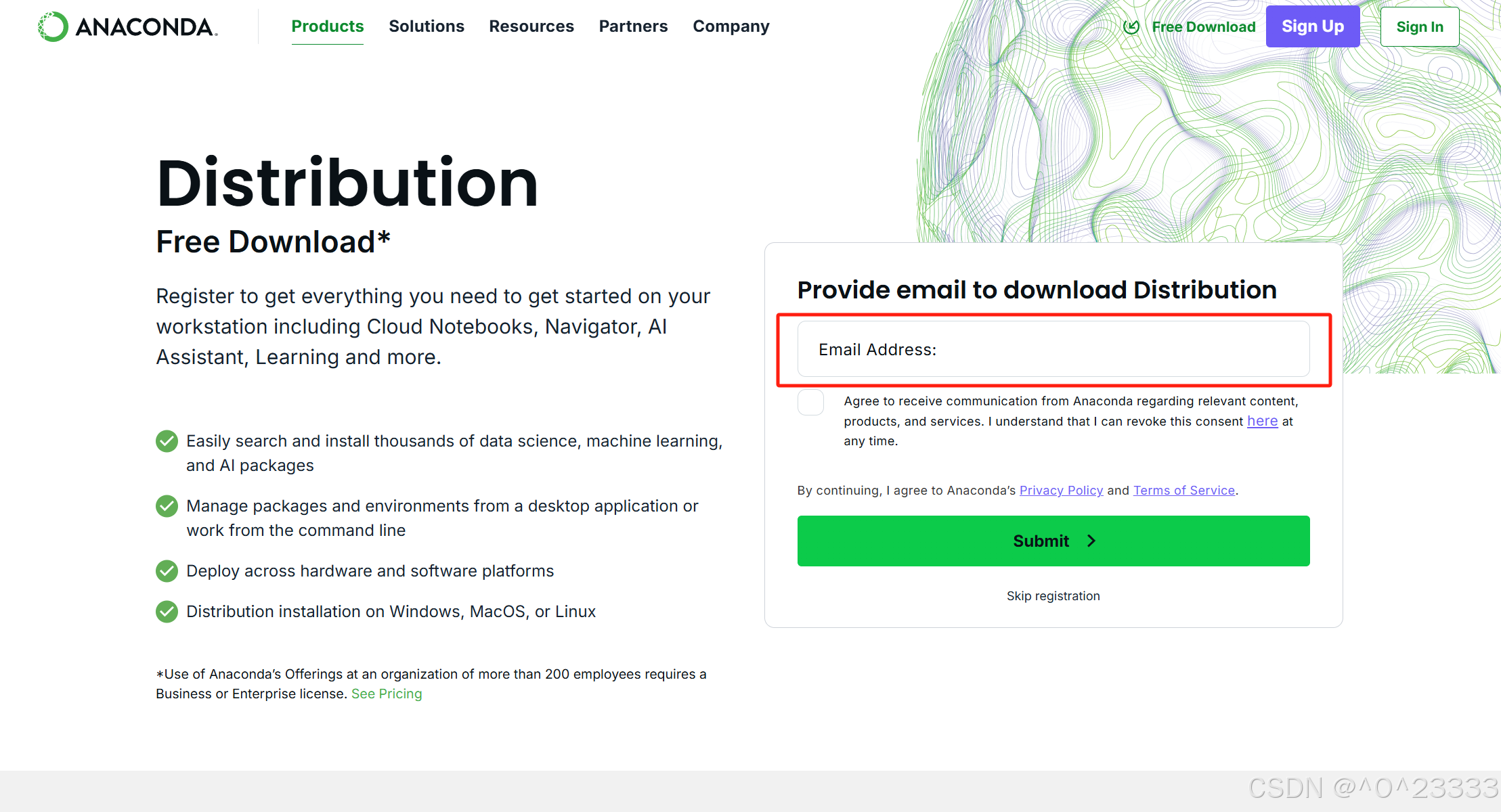Click the checkmark icon beside 'Distribution installation'
Screen dimensions: 1501x812
click(x=167, y=612)
